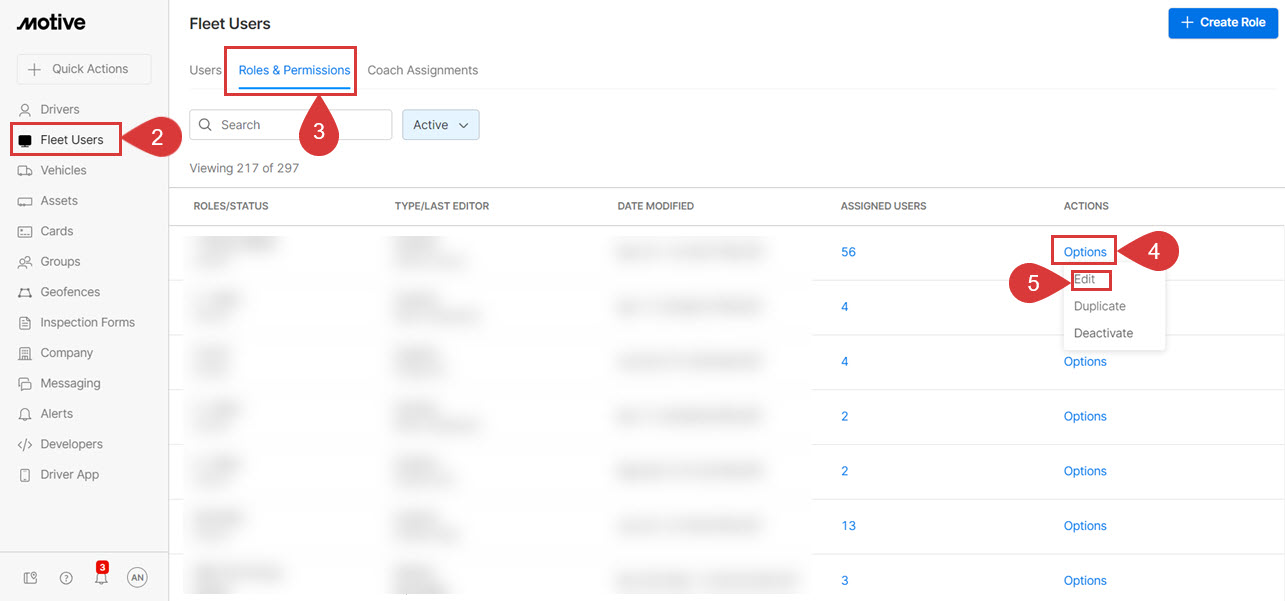This screenshot has height=601, width=1285.
Task: Click the AN user avatar
Action: pyautogui.click(x=137, y=577)
